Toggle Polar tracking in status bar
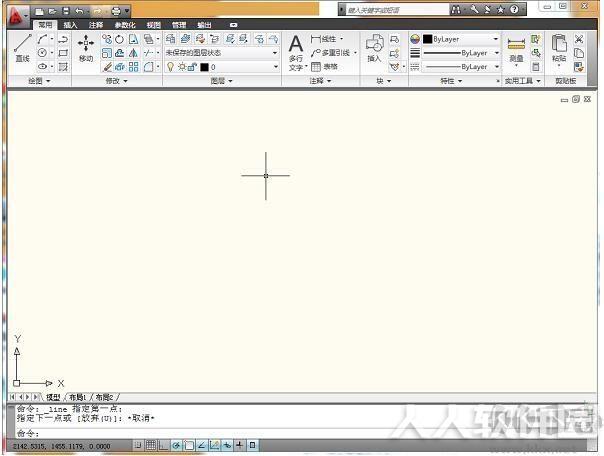This screenshot has width=604, height=456. pyautogui.click(x=176, y=446)
